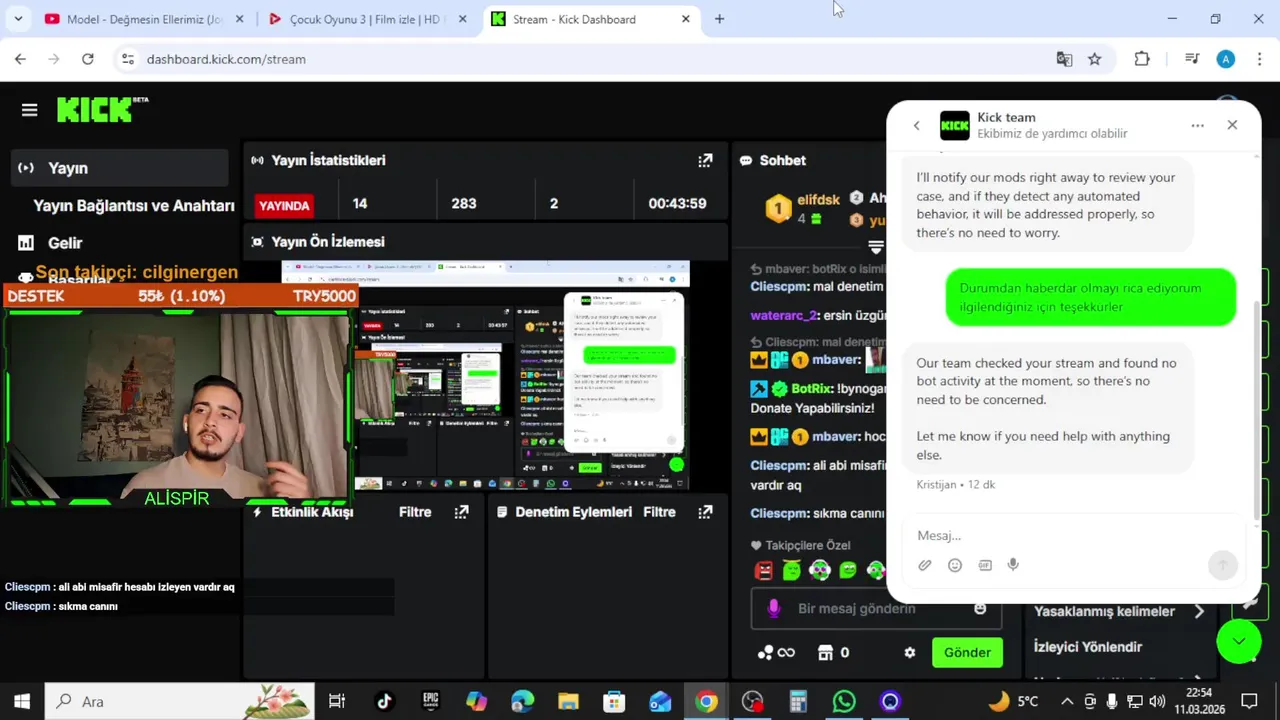1280x720 pixels.
Task: Open a new browser tab
Action: [719, 19]
